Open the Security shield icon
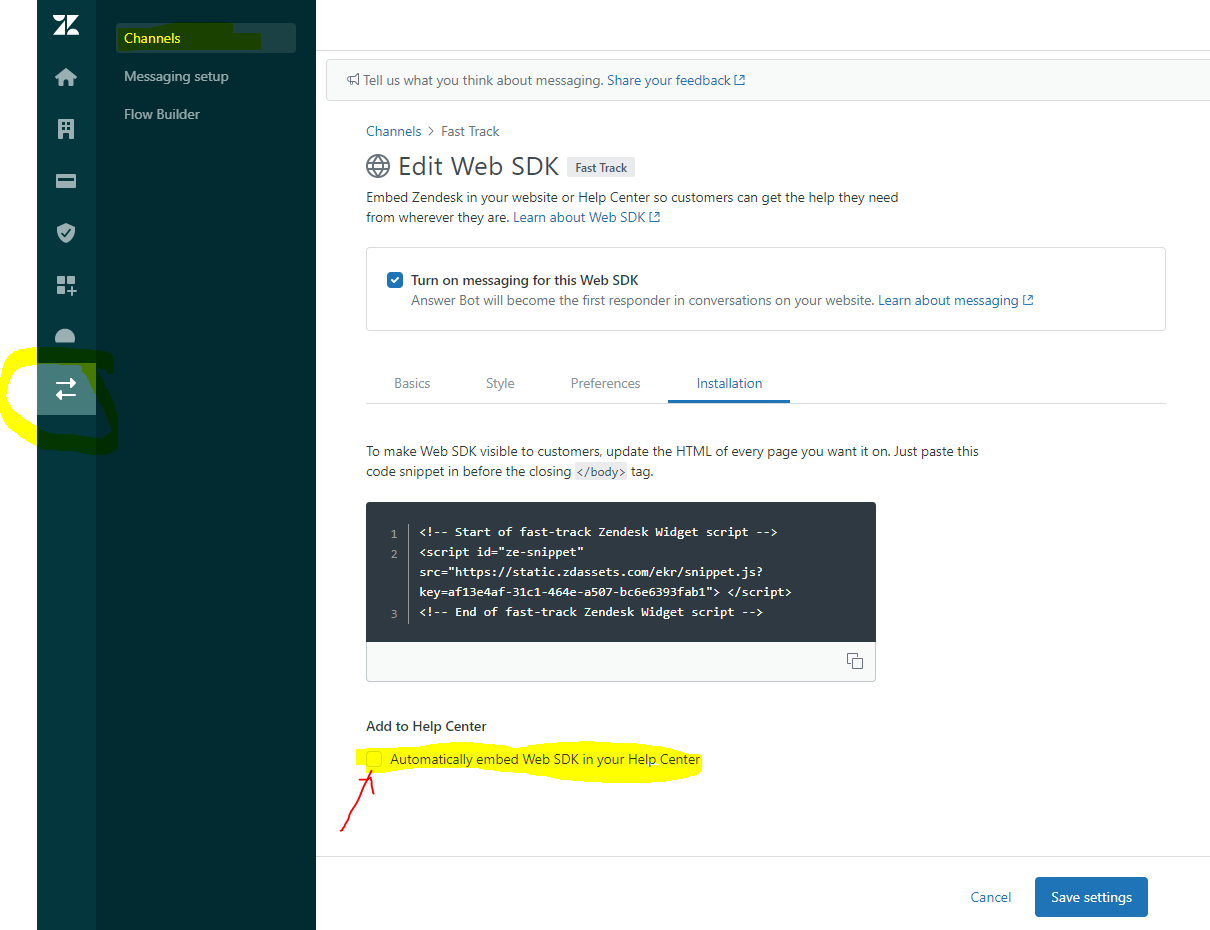This screenshot has width=1210, height=930. (x=66, y=233)
